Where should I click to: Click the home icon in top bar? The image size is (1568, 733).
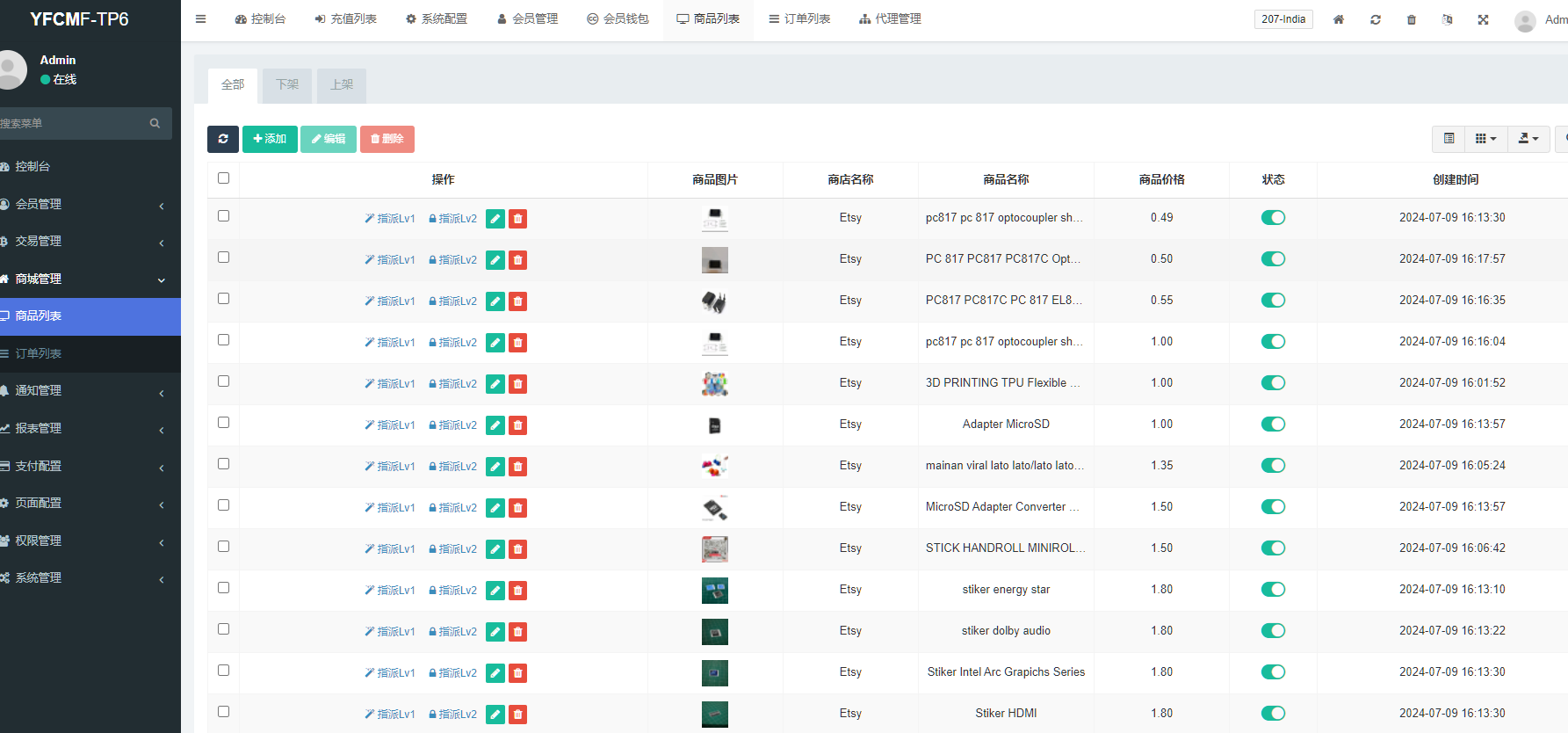tap(1339, 19)
